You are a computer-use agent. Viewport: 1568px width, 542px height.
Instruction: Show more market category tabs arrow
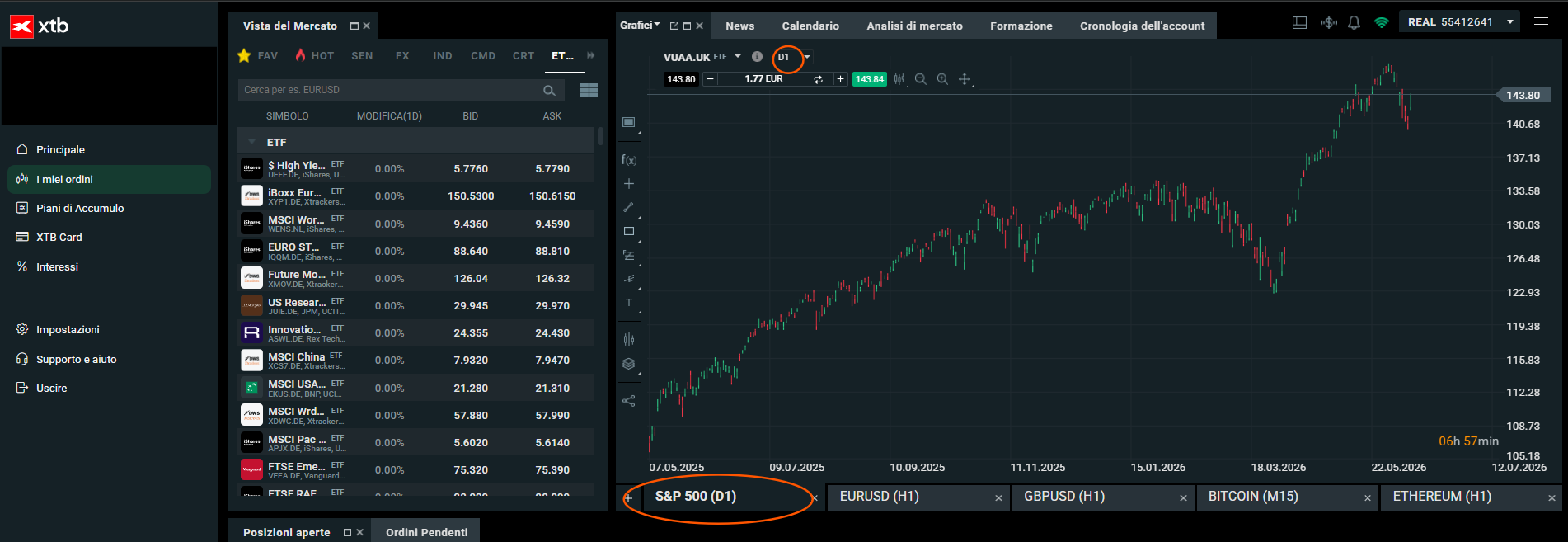coord(590,55)
